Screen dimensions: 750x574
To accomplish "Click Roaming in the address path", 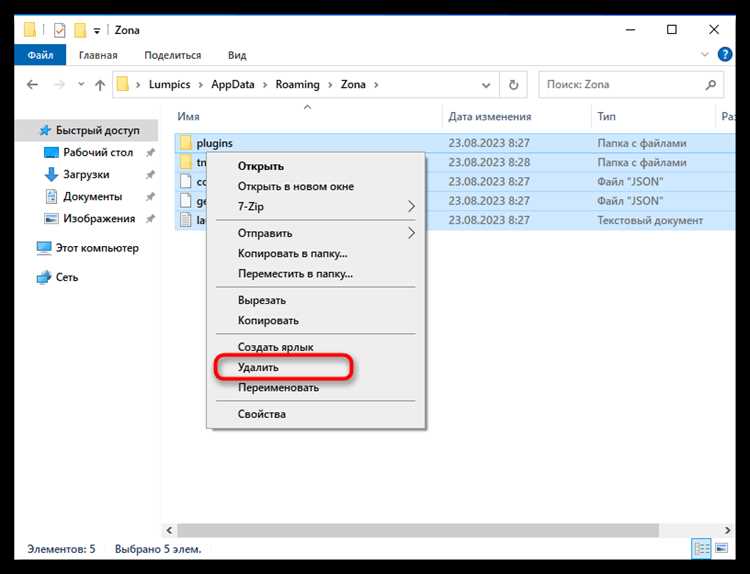I will tap(298, 84).
